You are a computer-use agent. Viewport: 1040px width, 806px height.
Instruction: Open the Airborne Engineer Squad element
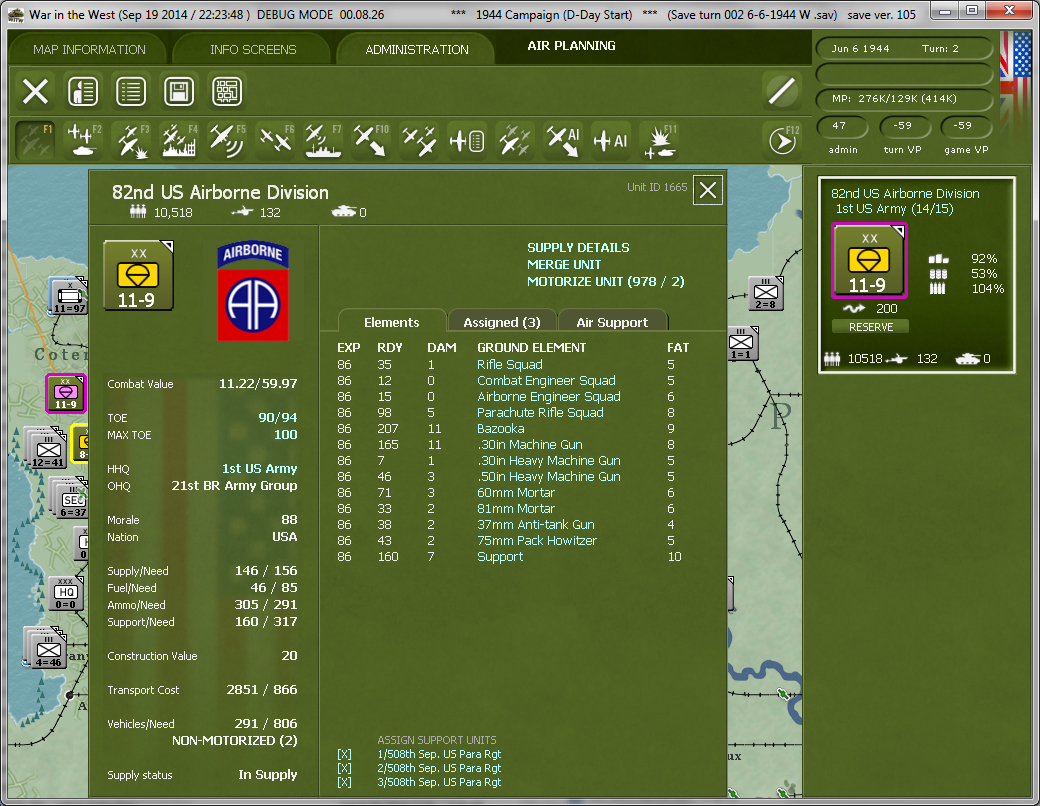[549, 396]
